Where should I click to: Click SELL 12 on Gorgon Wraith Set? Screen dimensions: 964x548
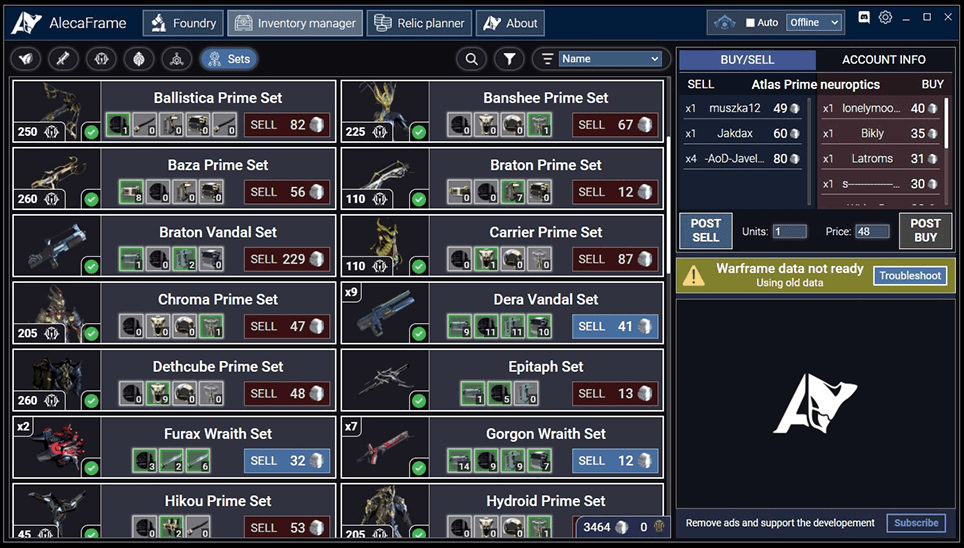615,461
